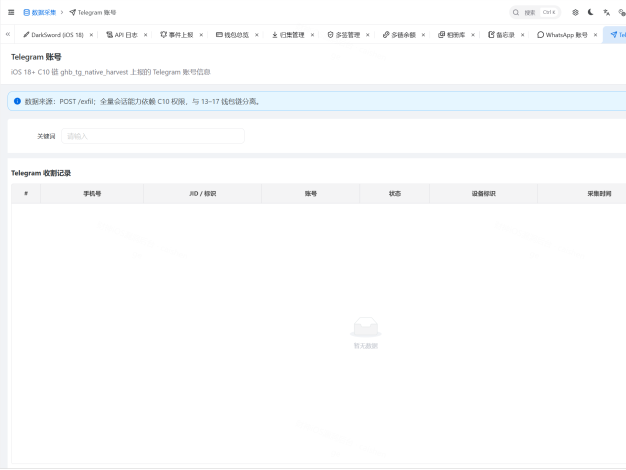This screenshot has height=470, width=626.
Task: Open the language translate icon
Action: [x=606, y=12]
